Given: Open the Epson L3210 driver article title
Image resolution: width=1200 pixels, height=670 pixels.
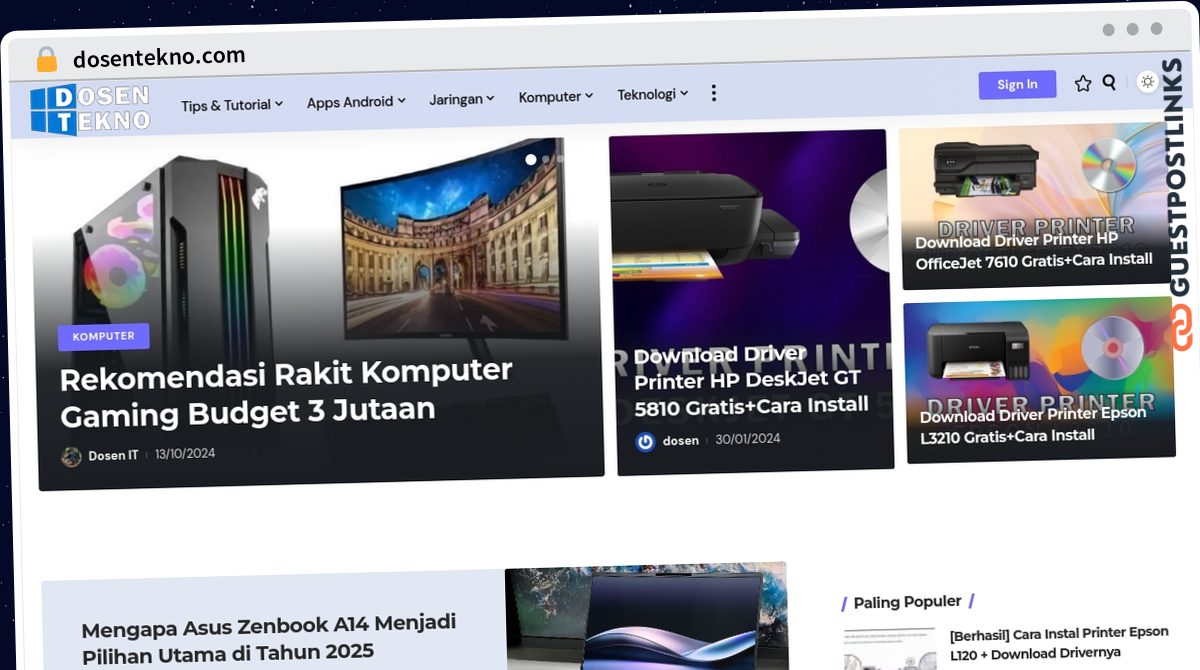Looking at the screenshot, I should point(1033,426).
